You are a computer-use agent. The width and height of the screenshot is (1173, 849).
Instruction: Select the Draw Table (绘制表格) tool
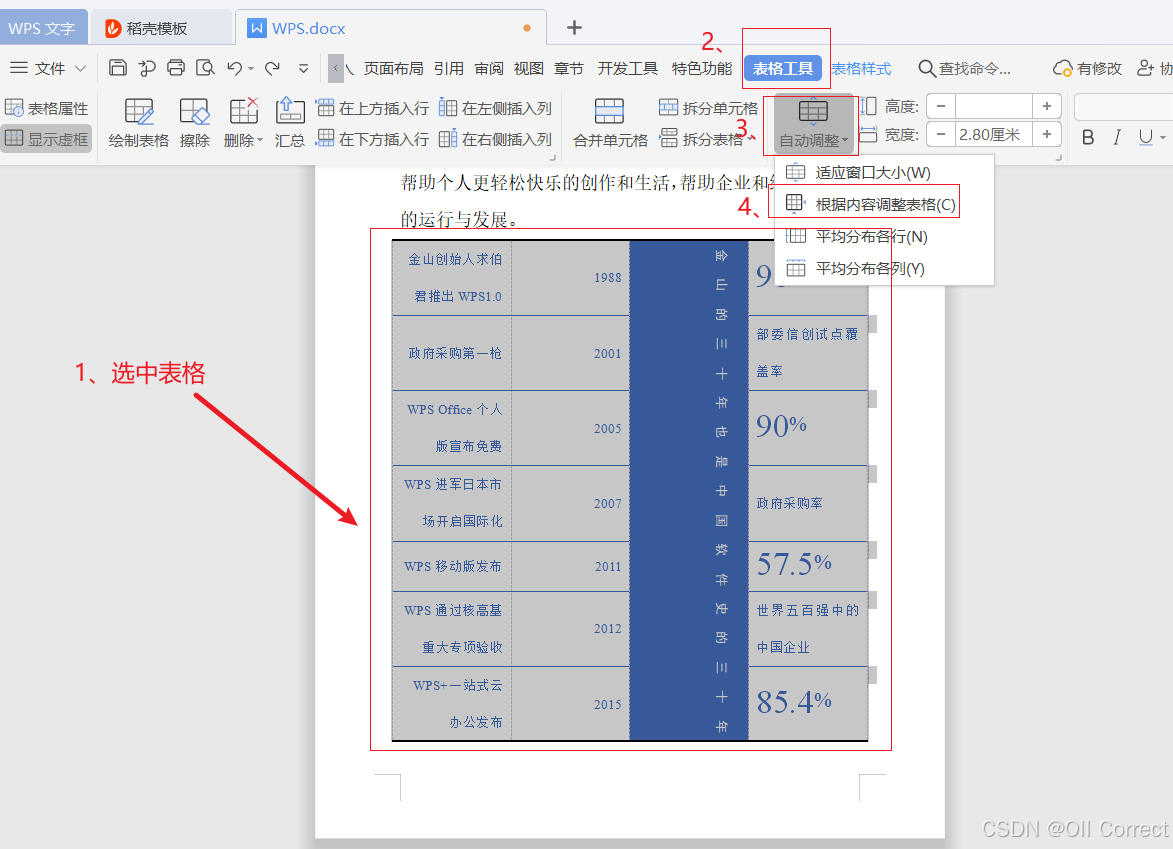(138, 123)
